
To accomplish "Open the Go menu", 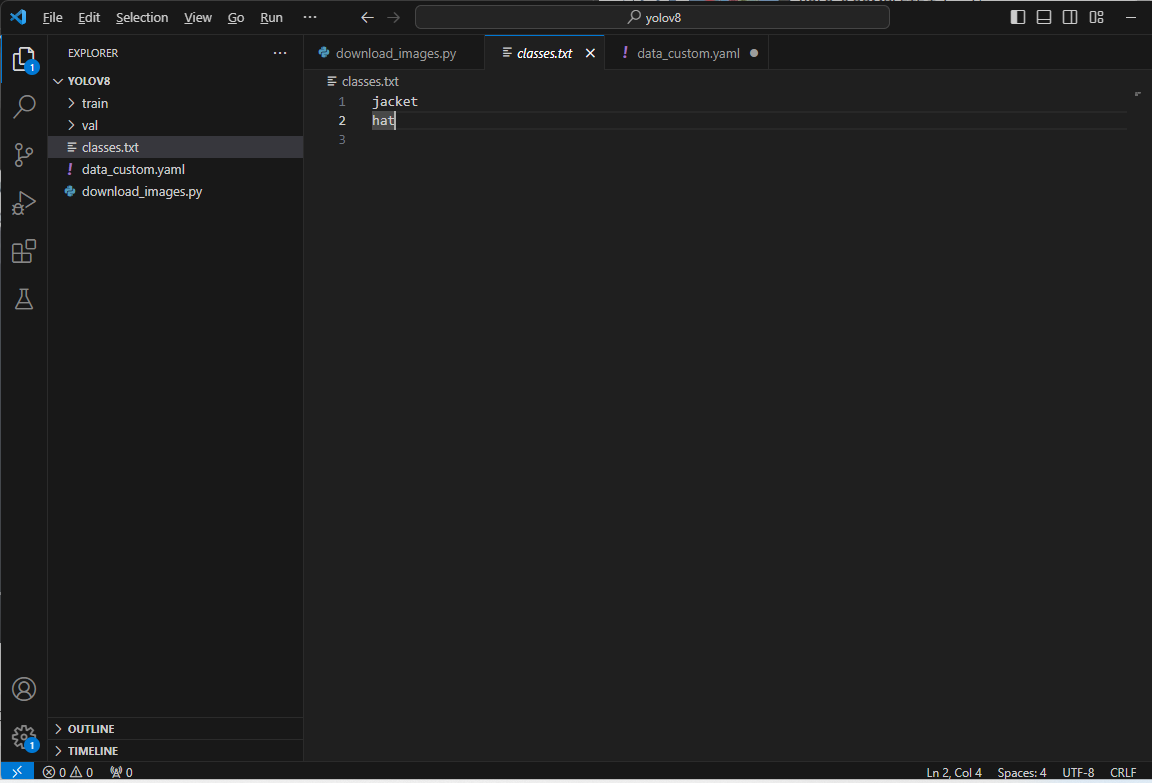I will point(236,17).
